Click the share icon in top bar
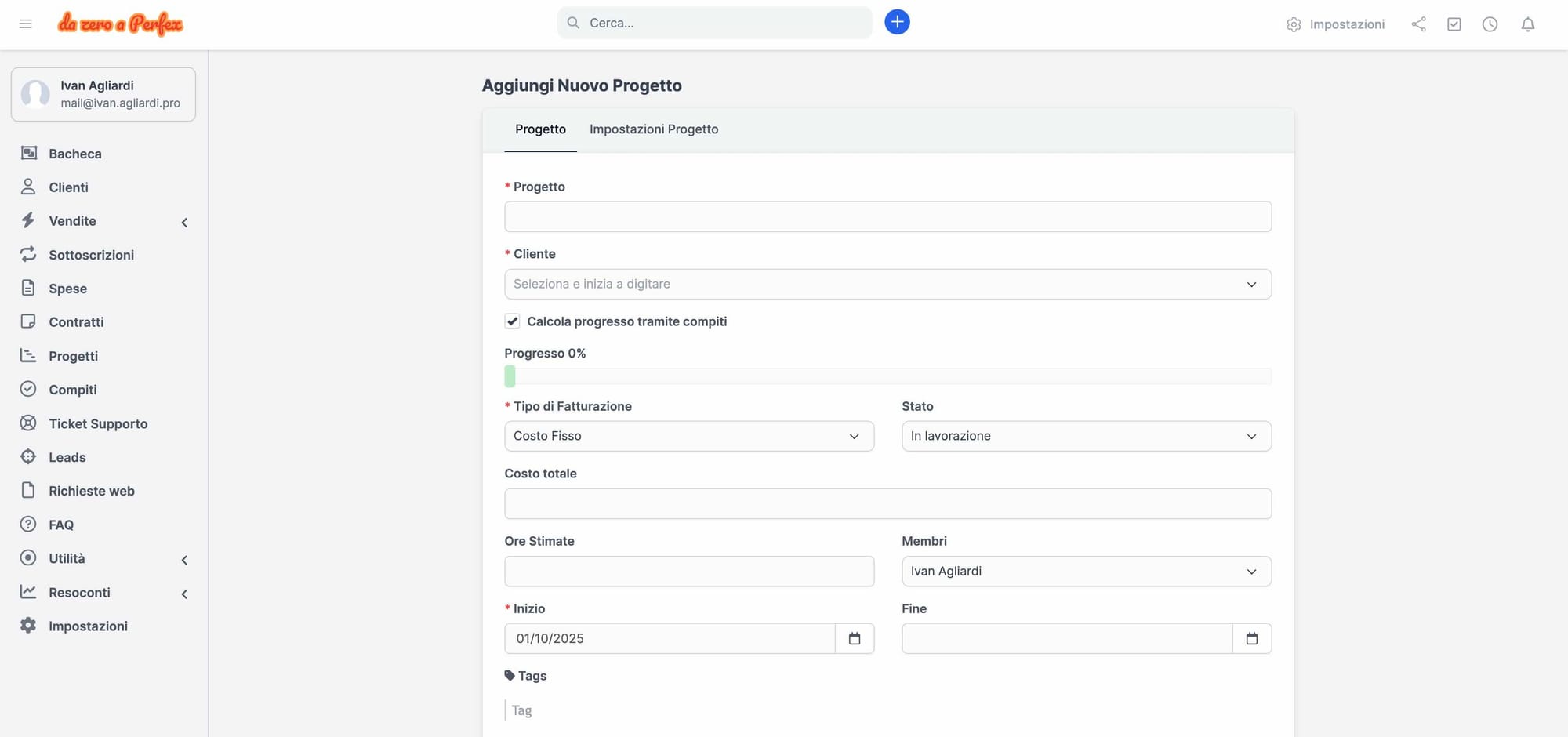 pos(1418,24)
